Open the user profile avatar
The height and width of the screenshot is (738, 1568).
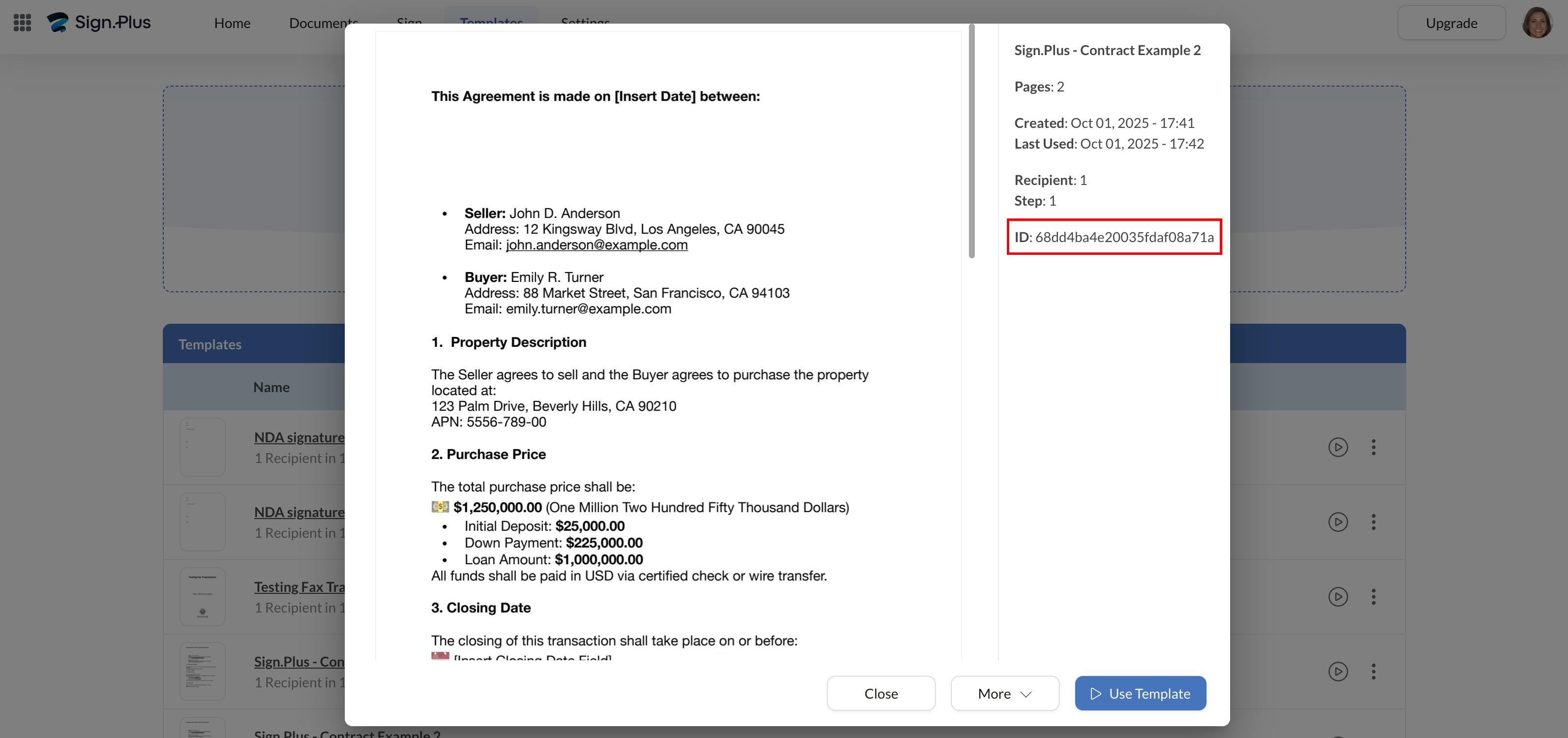coord(1537,23)
